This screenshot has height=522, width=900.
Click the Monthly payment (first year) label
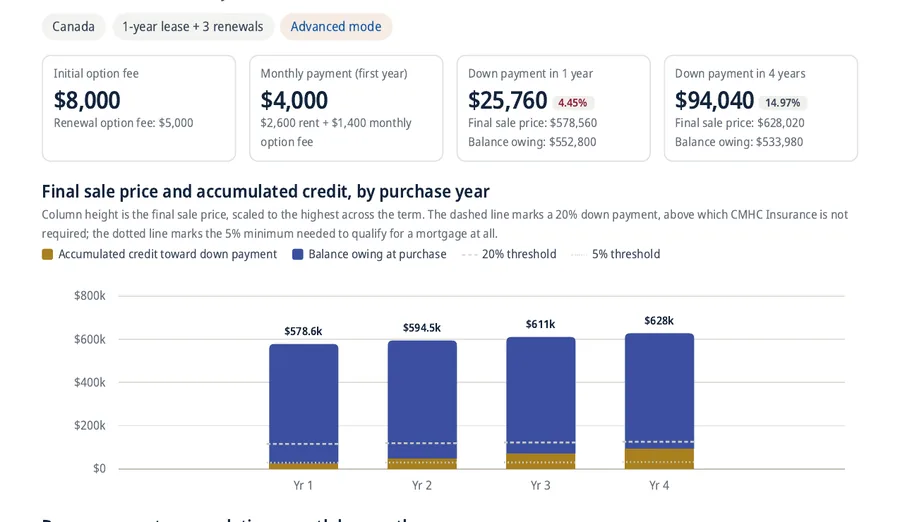334,74
